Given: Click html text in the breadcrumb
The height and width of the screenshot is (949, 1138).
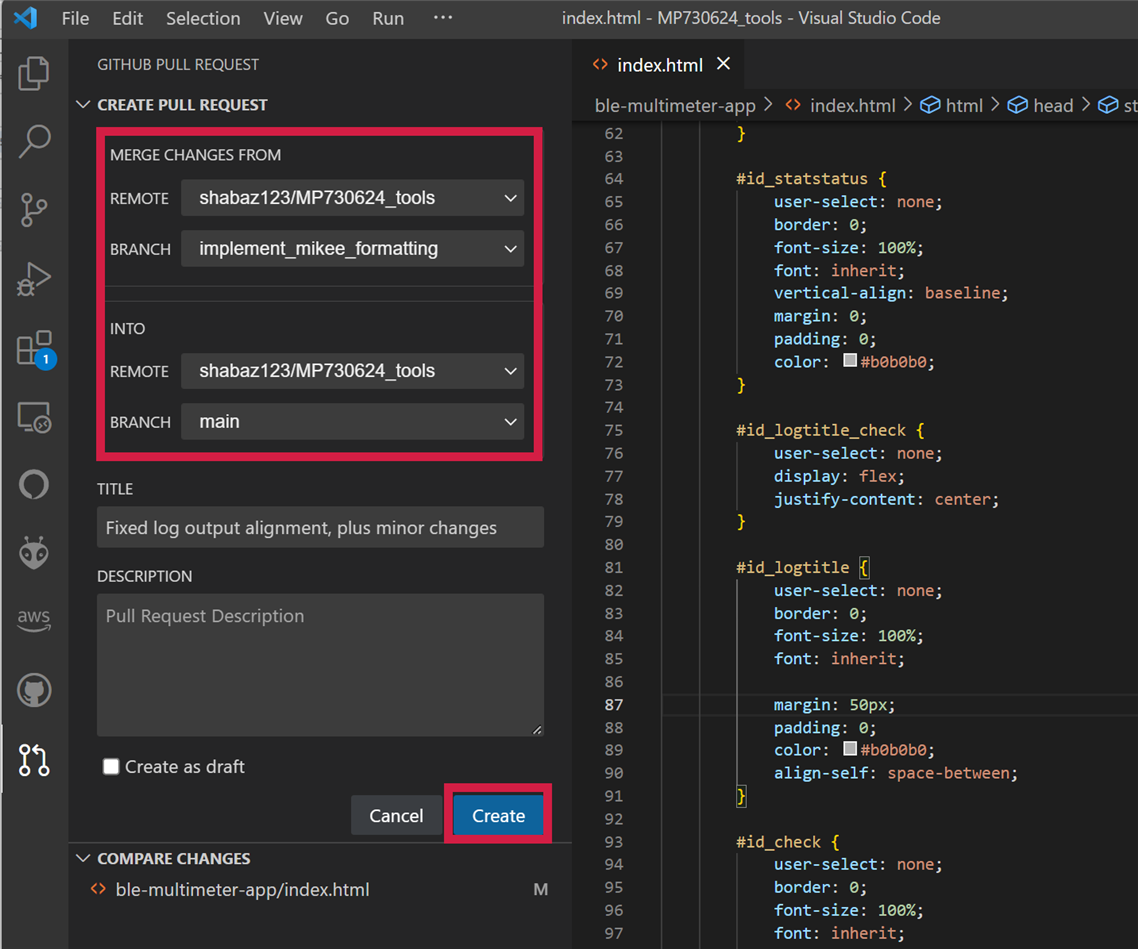Looking at the screenshot, I should point(964,106).
